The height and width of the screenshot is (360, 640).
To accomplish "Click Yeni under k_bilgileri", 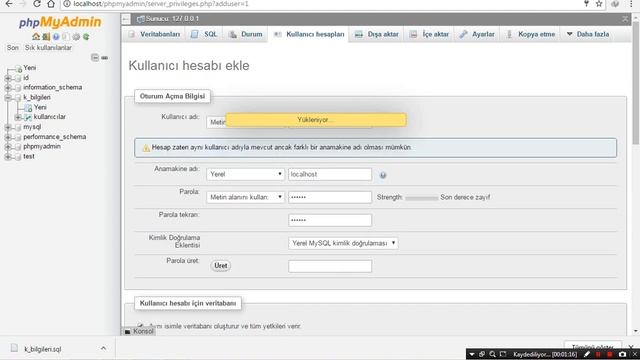I will [40, 107].
